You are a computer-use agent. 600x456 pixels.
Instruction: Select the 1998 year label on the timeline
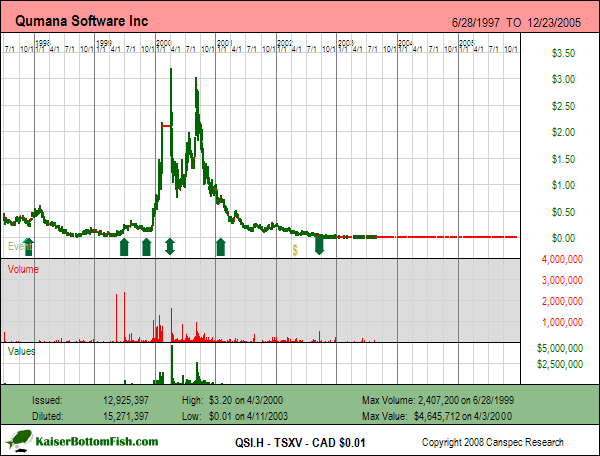click(x=43, y=43)
